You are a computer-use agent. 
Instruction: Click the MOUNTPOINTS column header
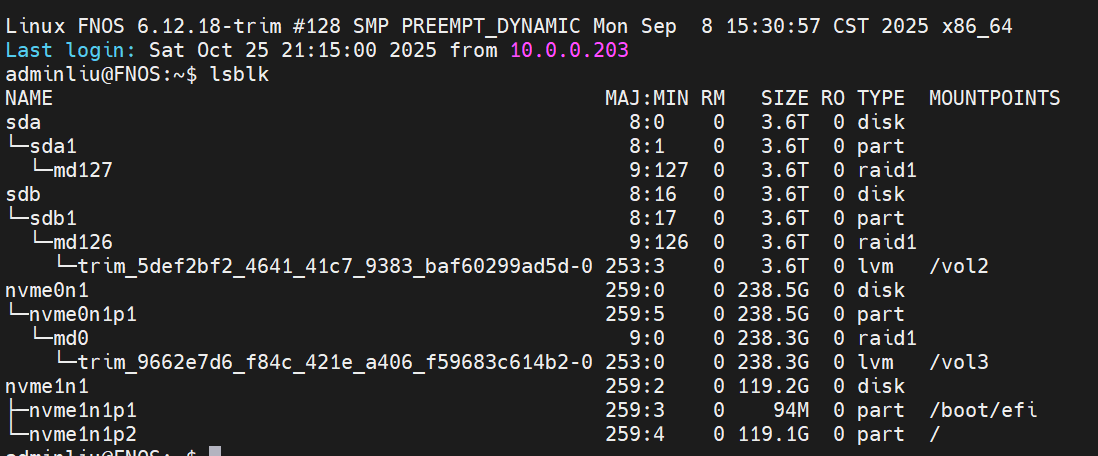tap(994, 98)
